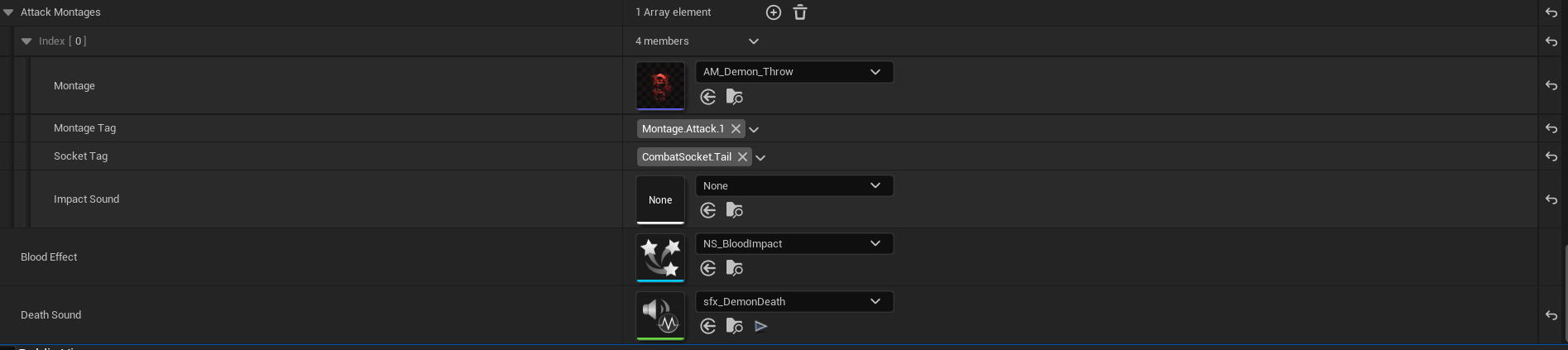
Task: Use selected asset for Death Sound
Action: 708,326
